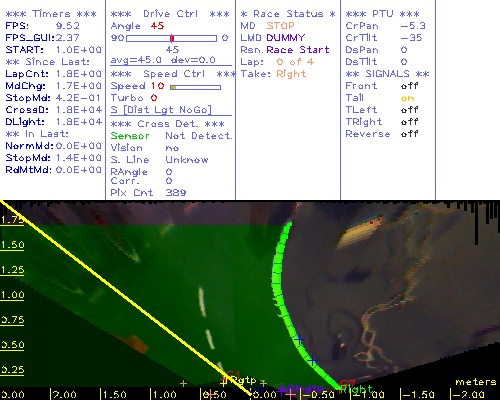Click the 1.50 vertical scale label
Image resolution: width=500 pixels, height=400 pixels.
coord(12,245)
